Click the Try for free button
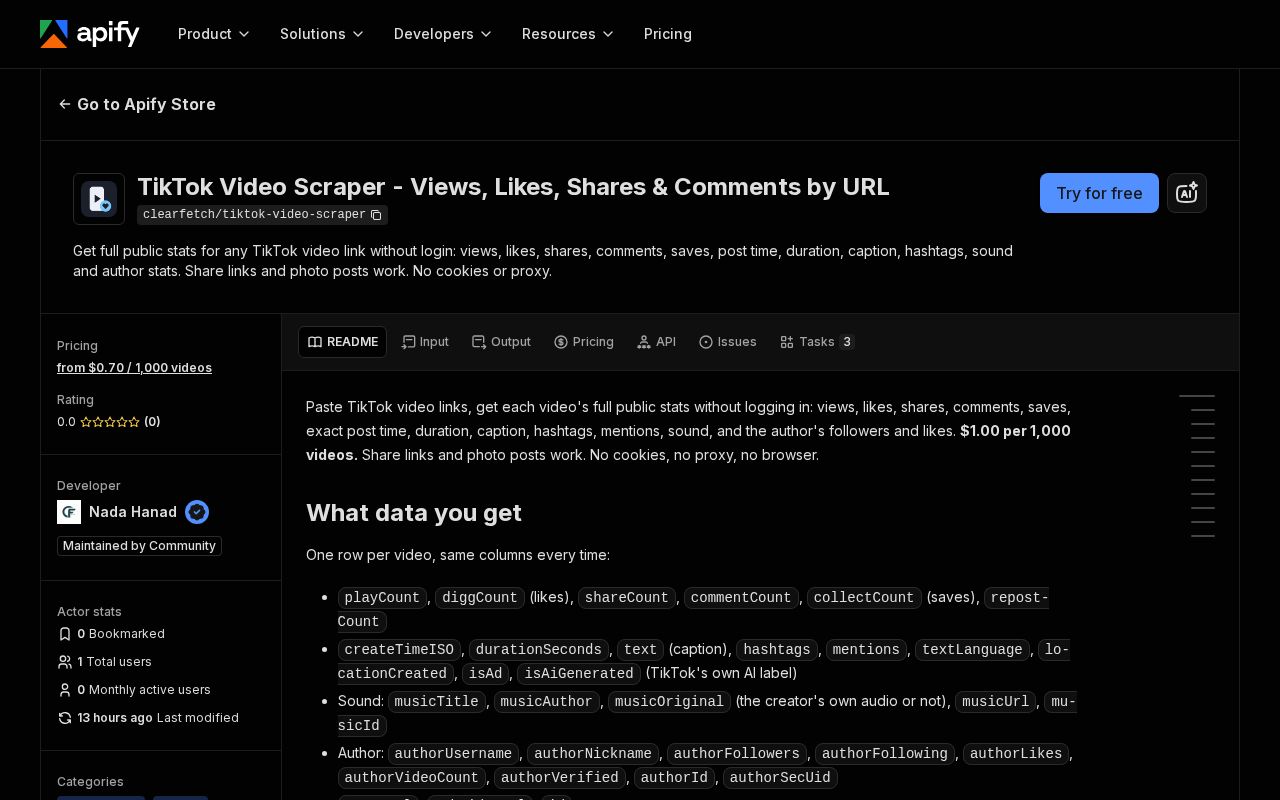 click(x=1099, y=193)
